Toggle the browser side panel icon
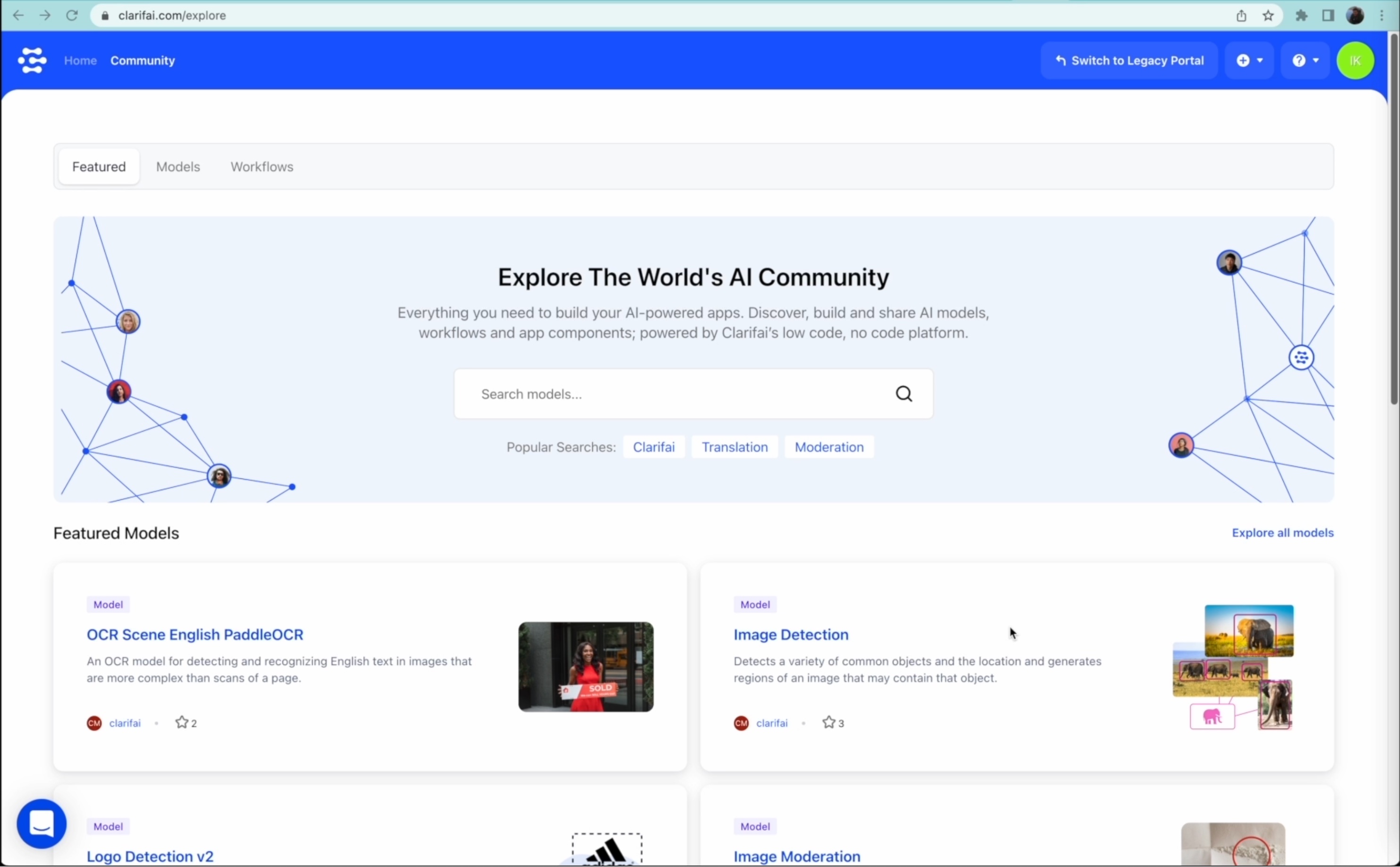 pyautogui.click(x=1328, y=16)
